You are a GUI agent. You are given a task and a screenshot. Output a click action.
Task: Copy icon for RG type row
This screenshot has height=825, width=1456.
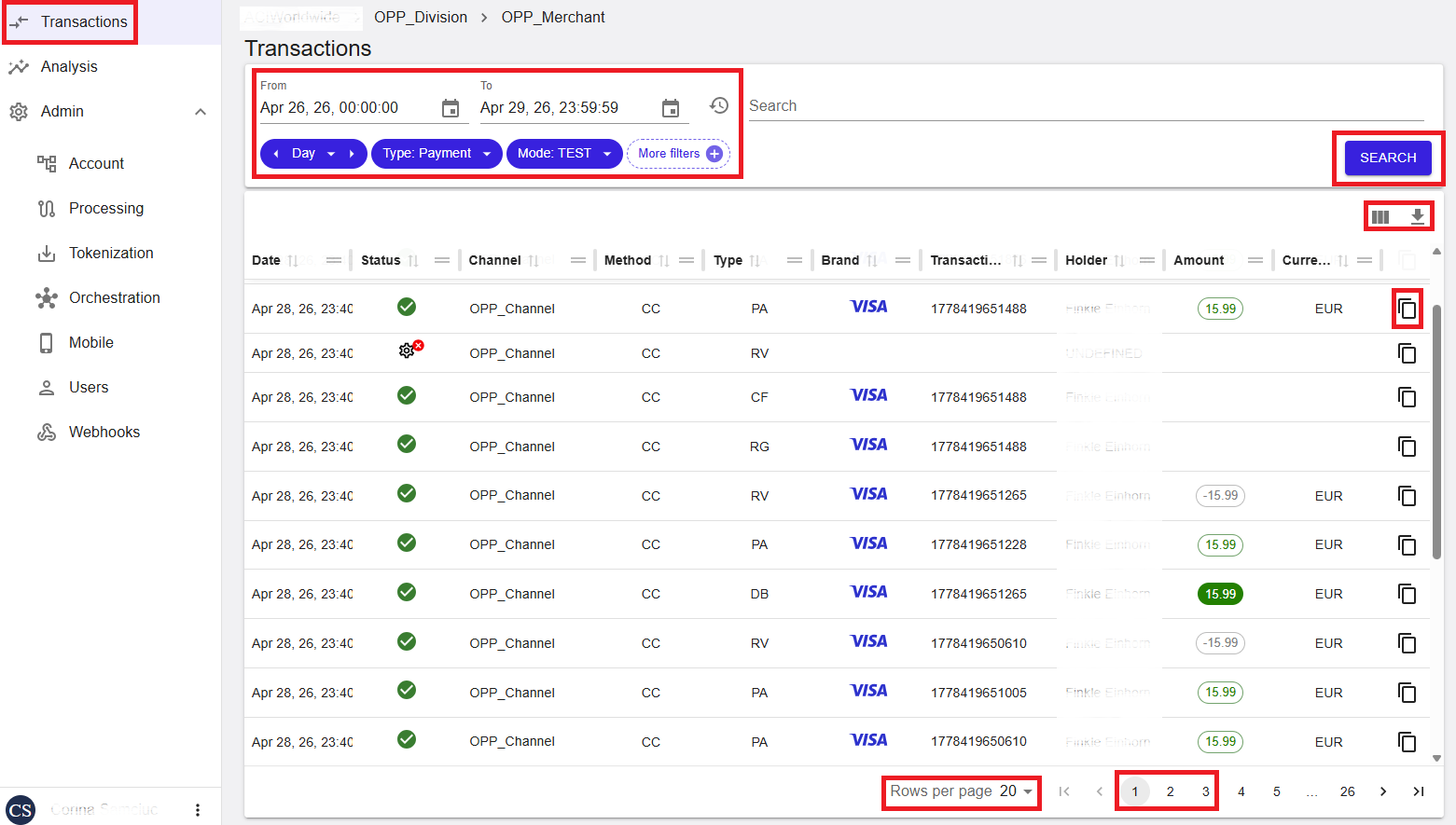point(1407,447)
